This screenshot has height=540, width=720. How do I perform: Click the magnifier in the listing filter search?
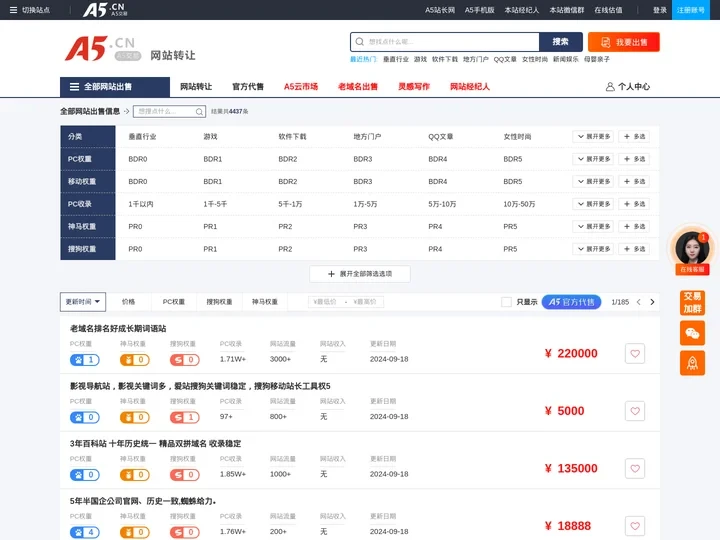coord(199,112)
